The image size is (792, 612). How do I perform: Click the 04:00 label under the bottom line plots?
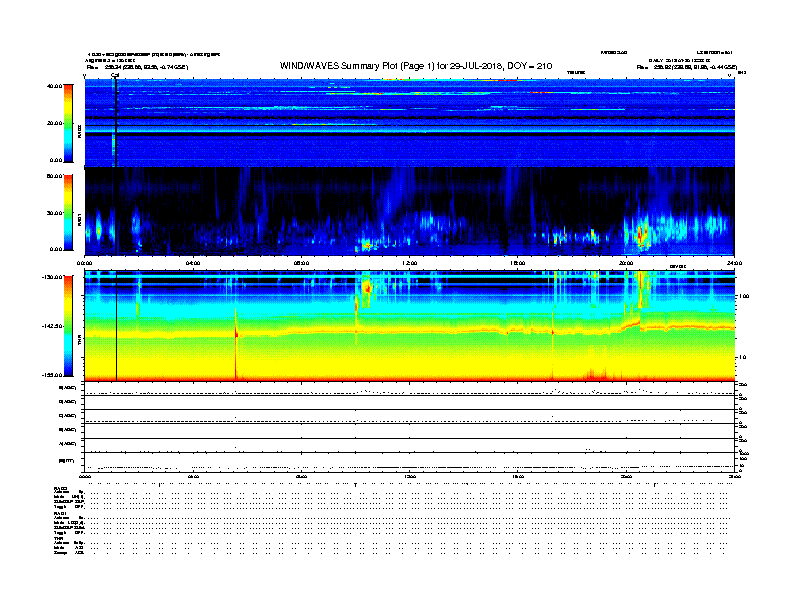click(193, 476)
